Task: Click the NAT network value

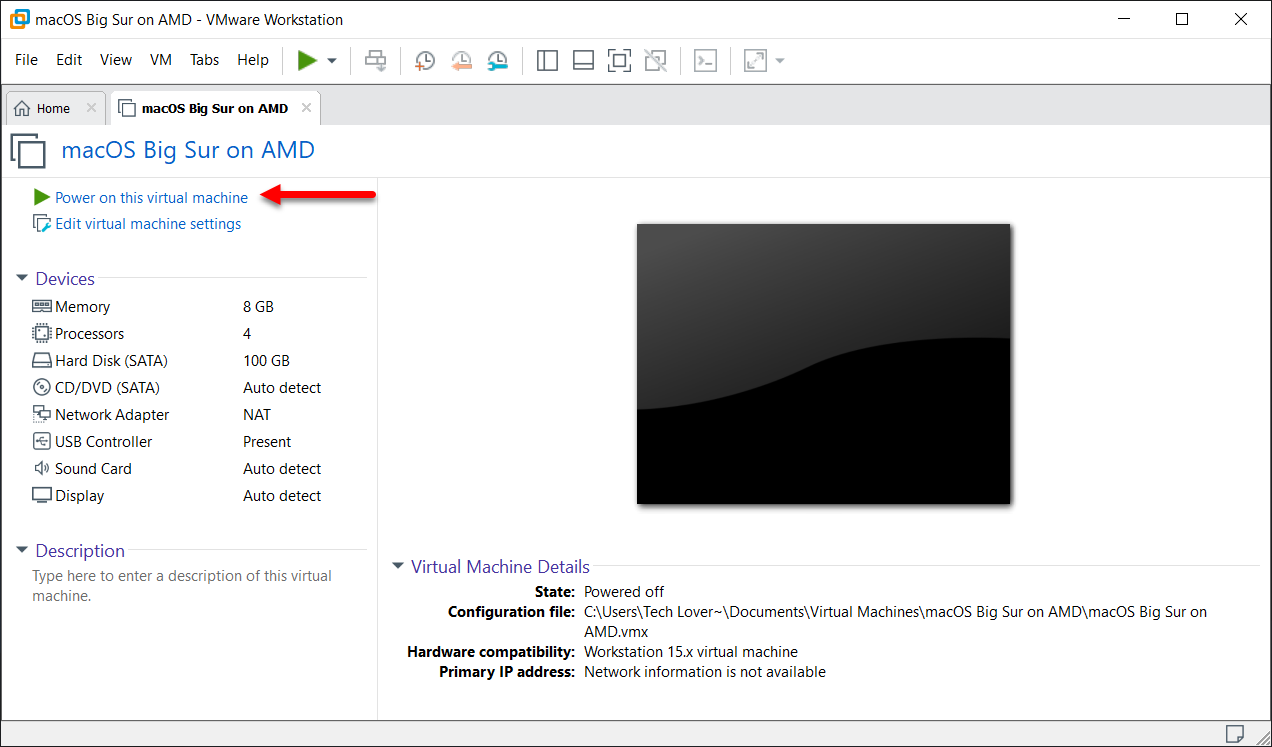Action: [257, 415]
